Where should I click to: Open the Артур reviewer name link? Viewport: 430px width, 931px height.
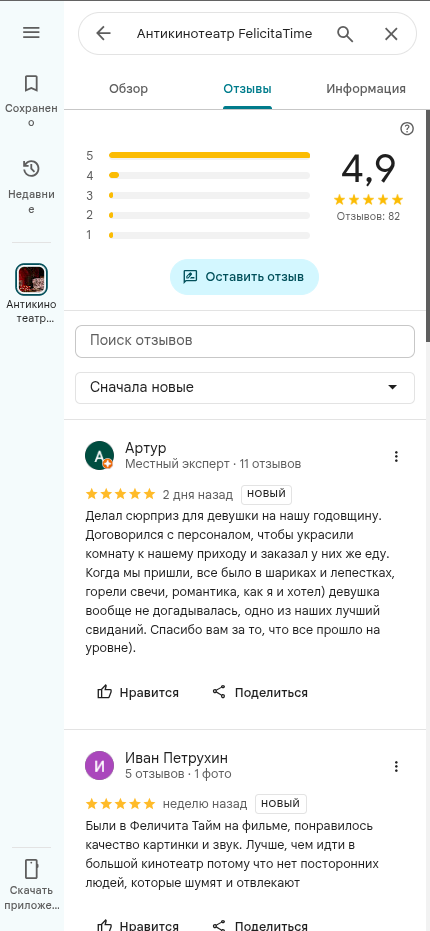[146, 448]
